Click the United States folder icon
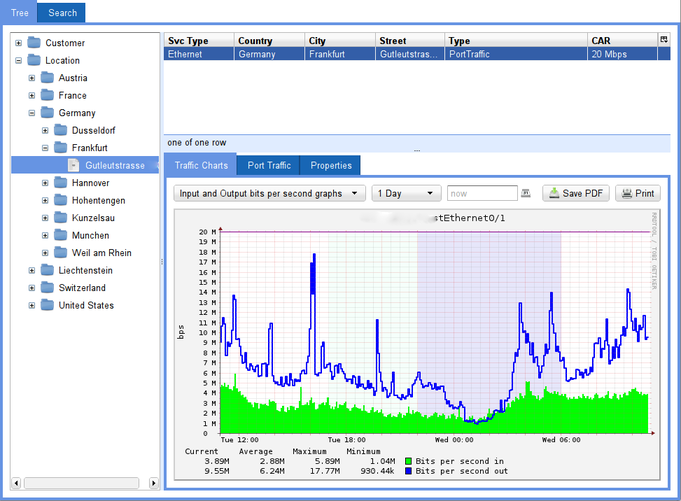 (47, 305)
